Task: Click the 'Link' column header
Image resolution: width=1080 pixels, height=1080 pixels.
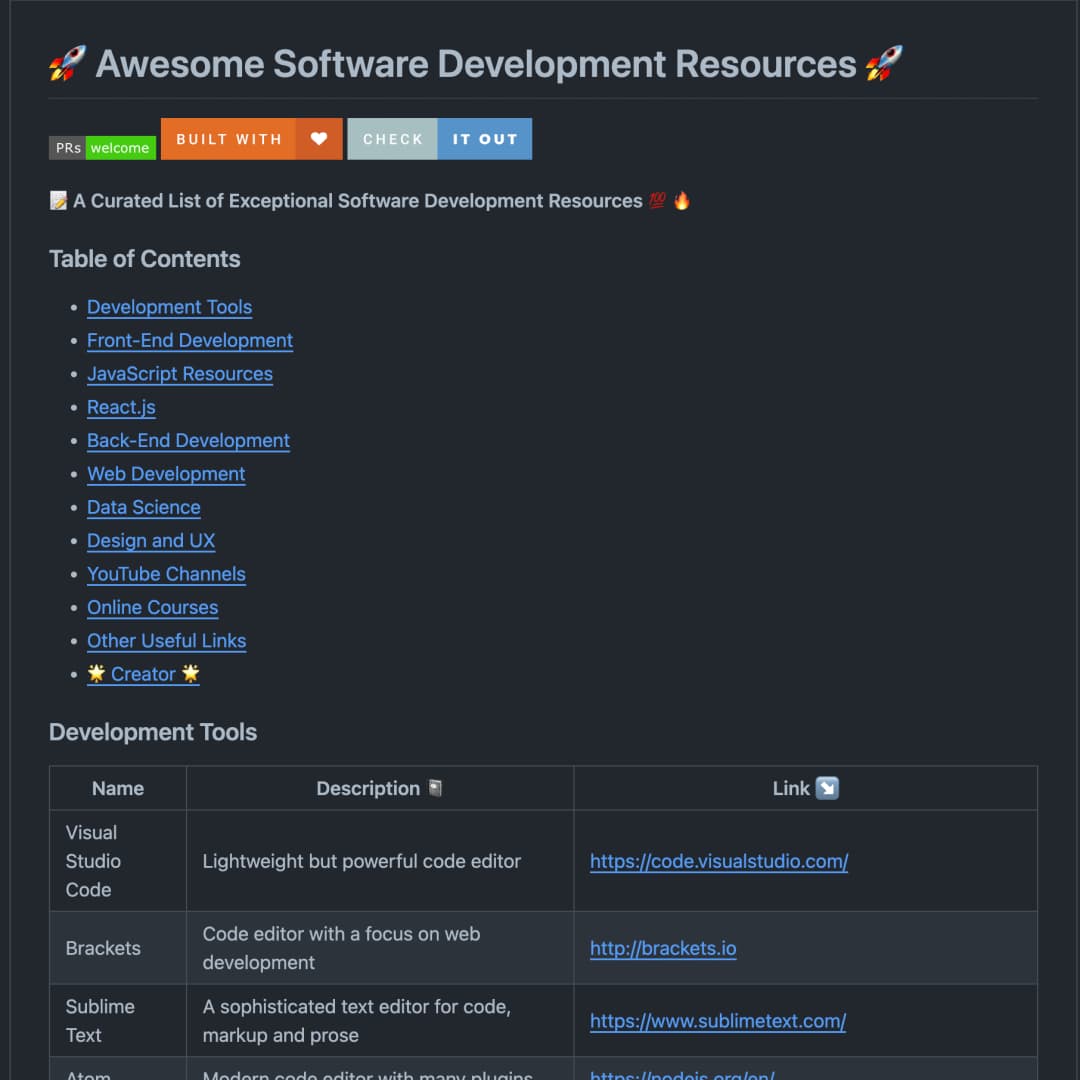Action: pyautogui.click(x=805, y=788)
